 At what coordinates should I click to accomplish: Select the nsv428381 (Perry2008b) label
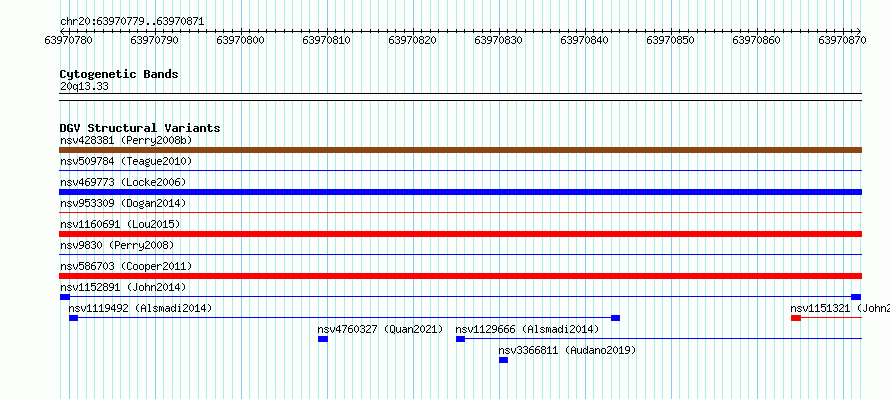pyautogui.click(x=126, y=140)
